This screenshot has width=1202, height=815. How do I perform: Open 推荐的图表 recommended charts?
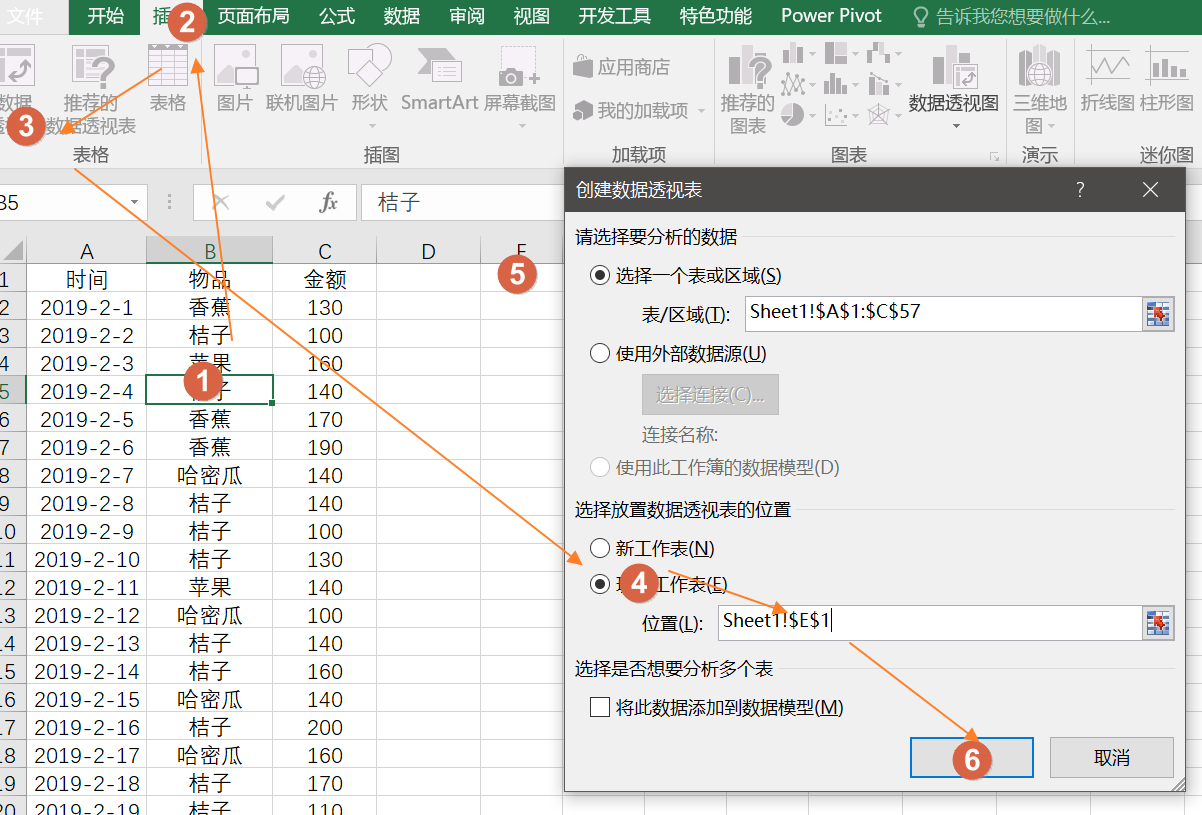click(747, 90)
